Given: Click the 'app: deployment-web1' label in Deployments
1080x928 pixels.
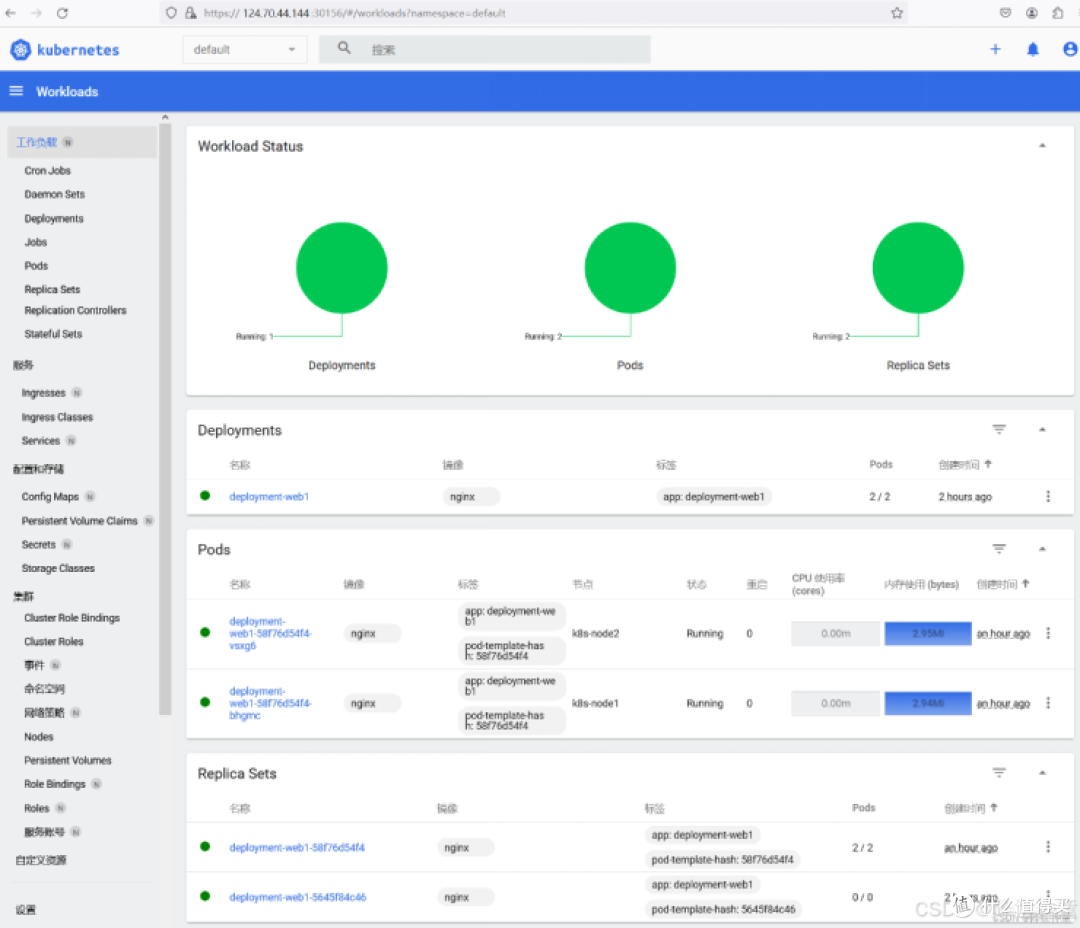Looking at the screenshot, I should [714, 496].
